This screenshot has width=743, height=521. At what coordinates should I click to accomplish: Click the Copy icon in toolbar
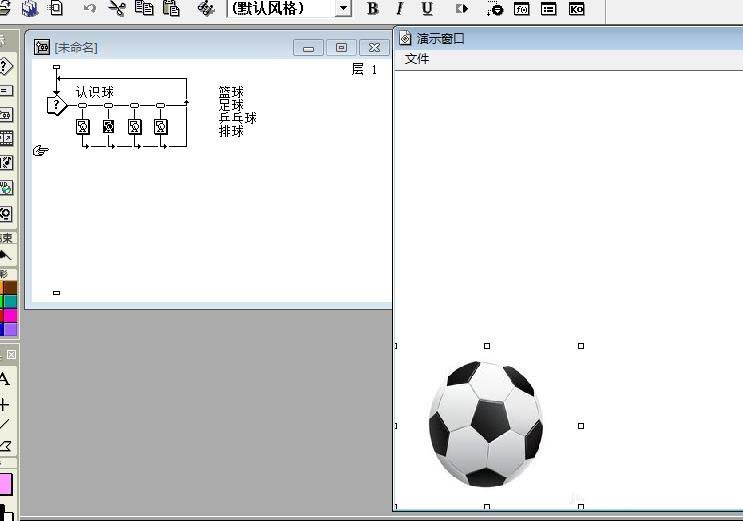pyautogui.click(x=144, y=8)
